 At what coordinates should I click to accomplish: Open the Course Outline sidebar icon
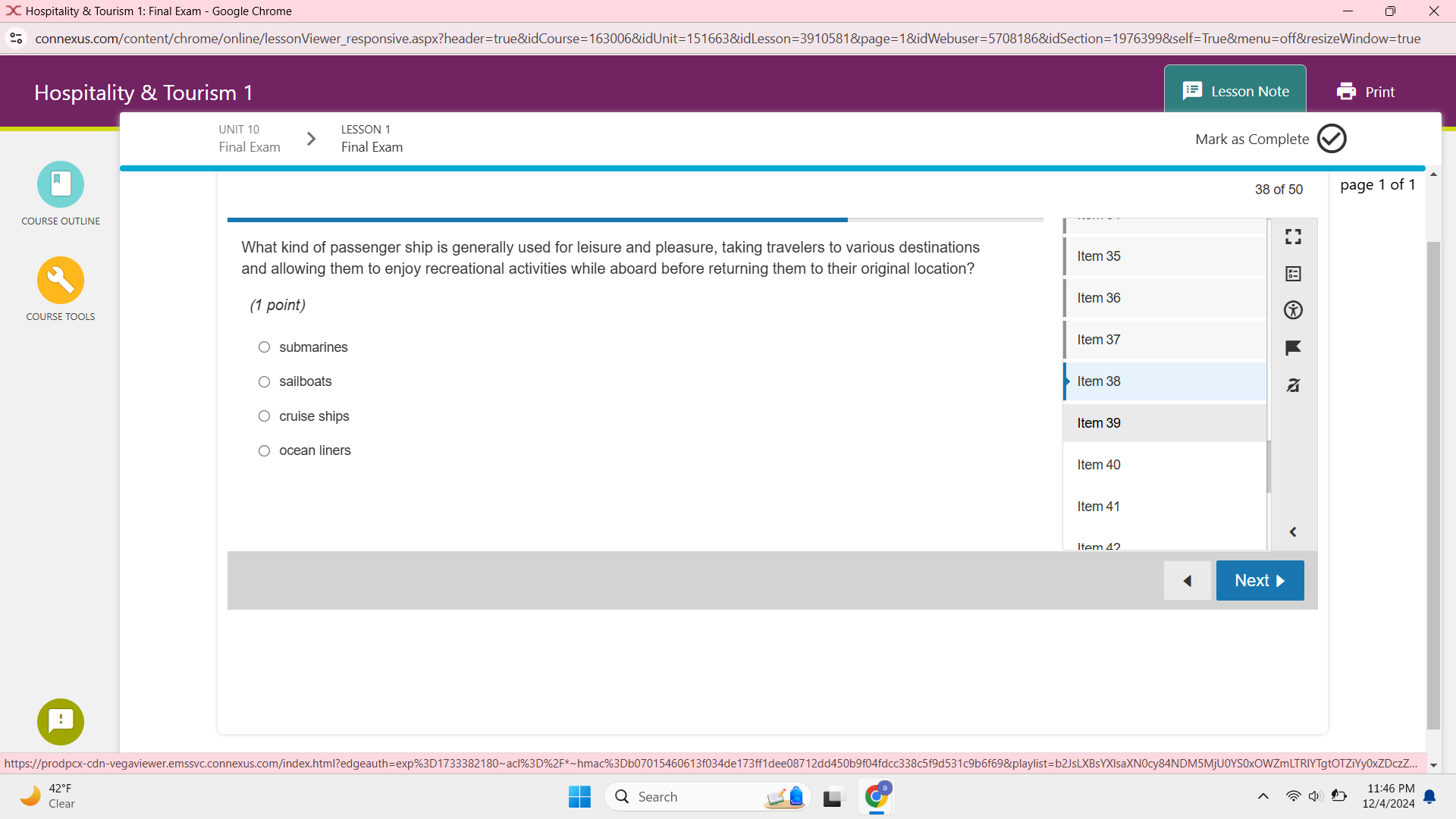click(x=61, y=184)
